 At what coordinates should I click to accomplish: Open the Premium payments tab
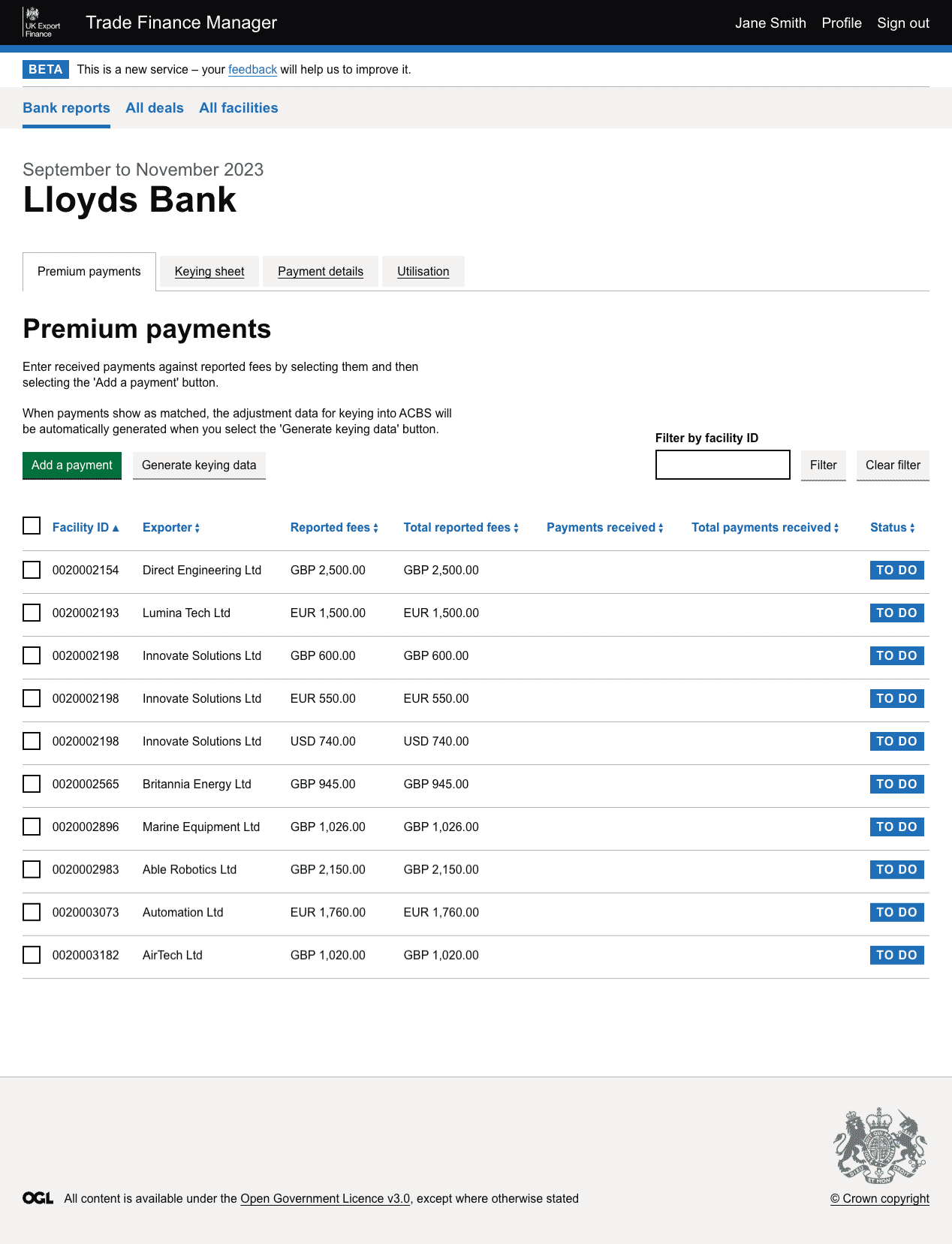point(89,272)
